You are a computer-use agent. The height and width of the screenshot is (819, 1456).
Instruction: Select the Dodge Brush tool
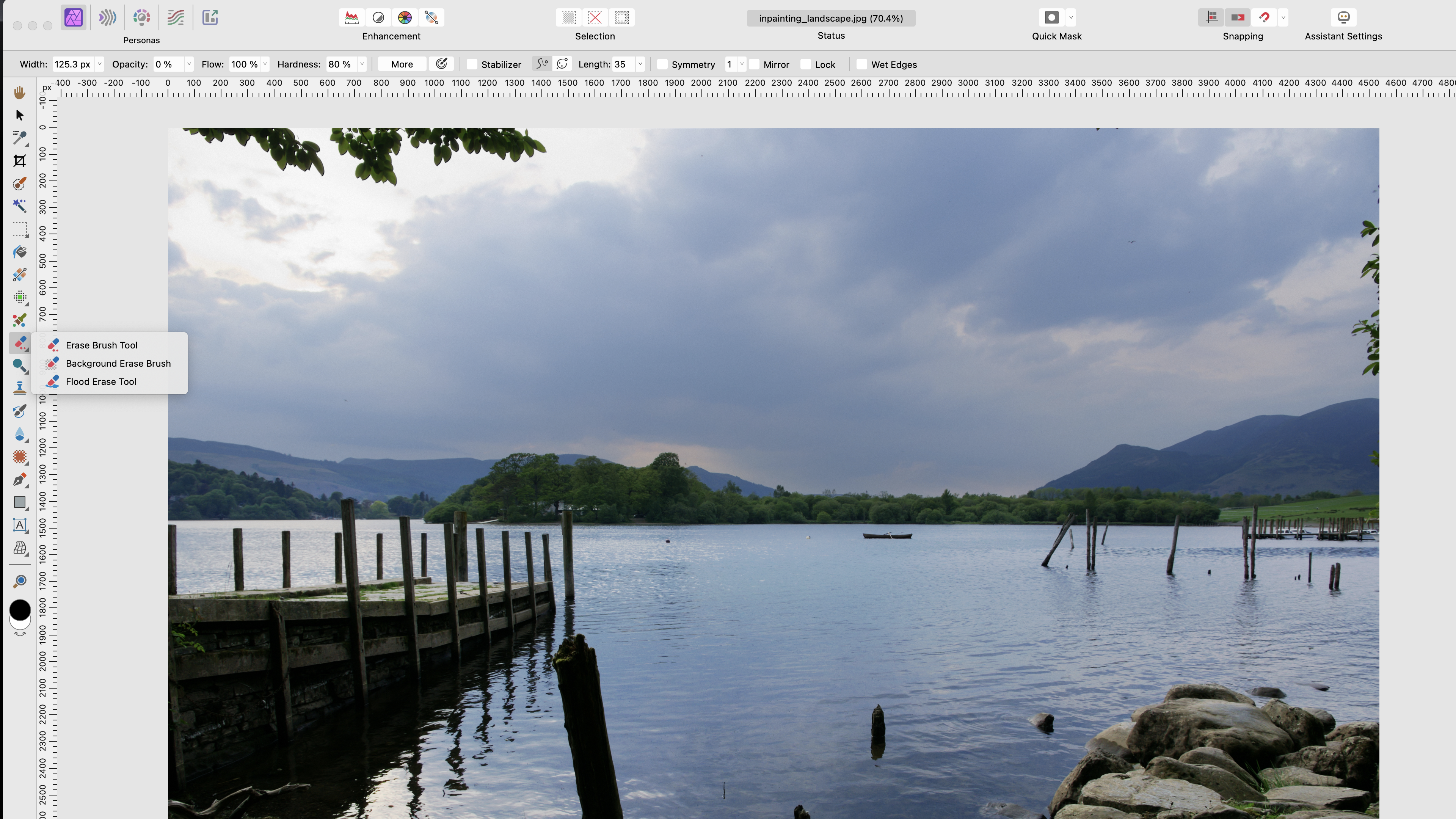click(20, 366)
